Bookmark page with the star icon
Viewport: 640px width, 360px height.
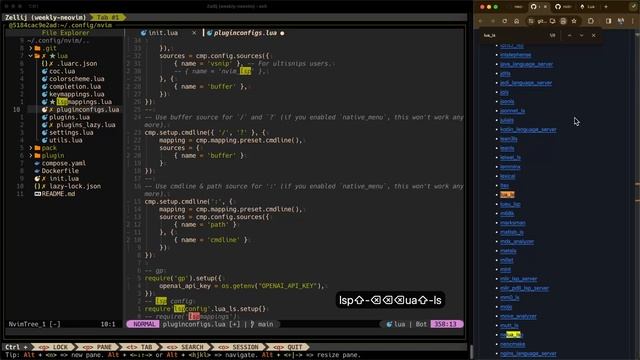[574, 21]
